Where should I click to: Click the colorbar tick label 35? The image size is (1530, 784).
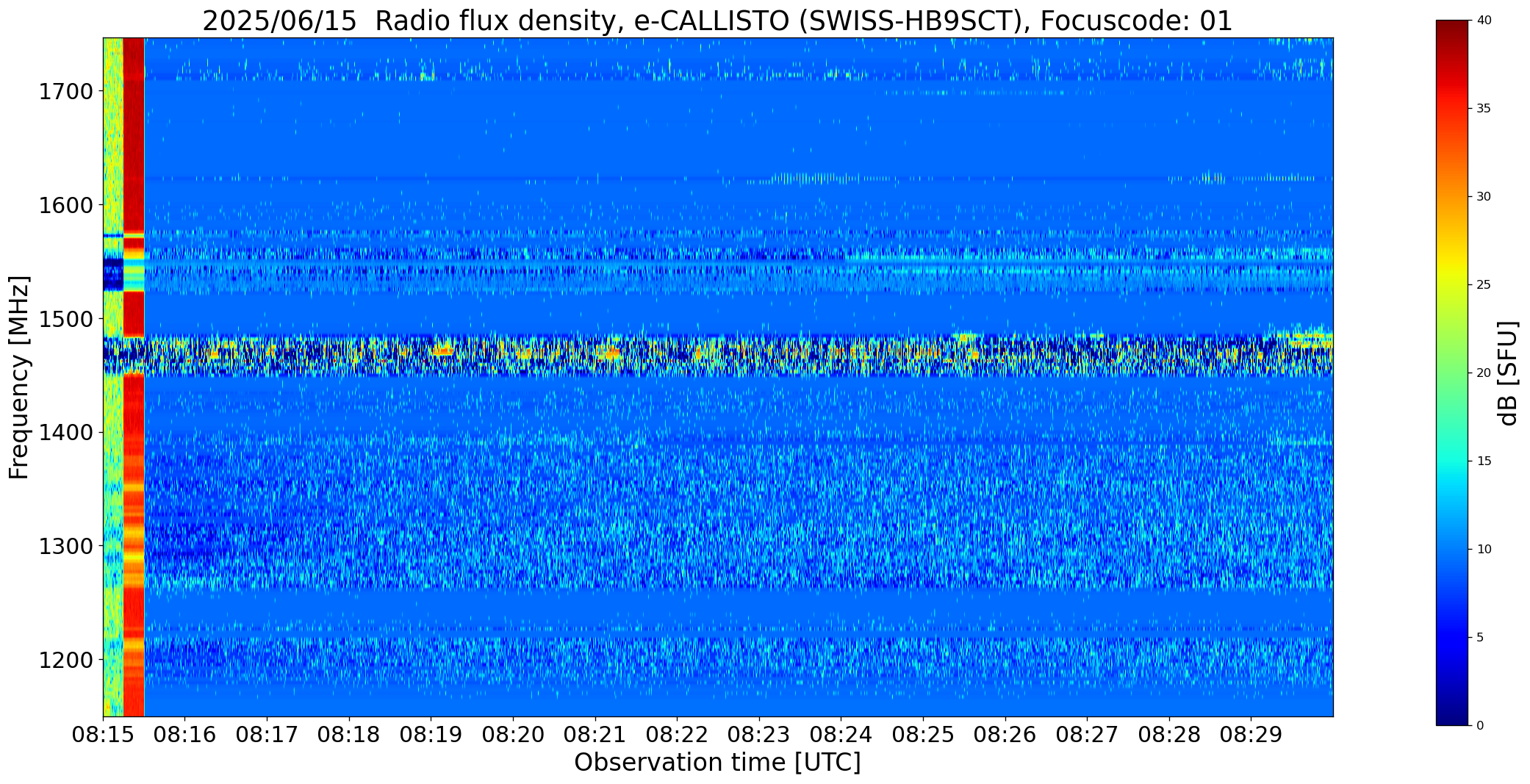click(x=1484, y=109)
